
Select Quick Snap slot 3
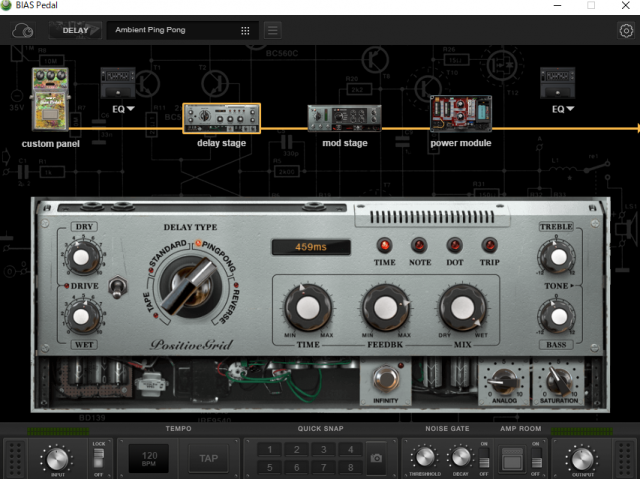[323, 450]
